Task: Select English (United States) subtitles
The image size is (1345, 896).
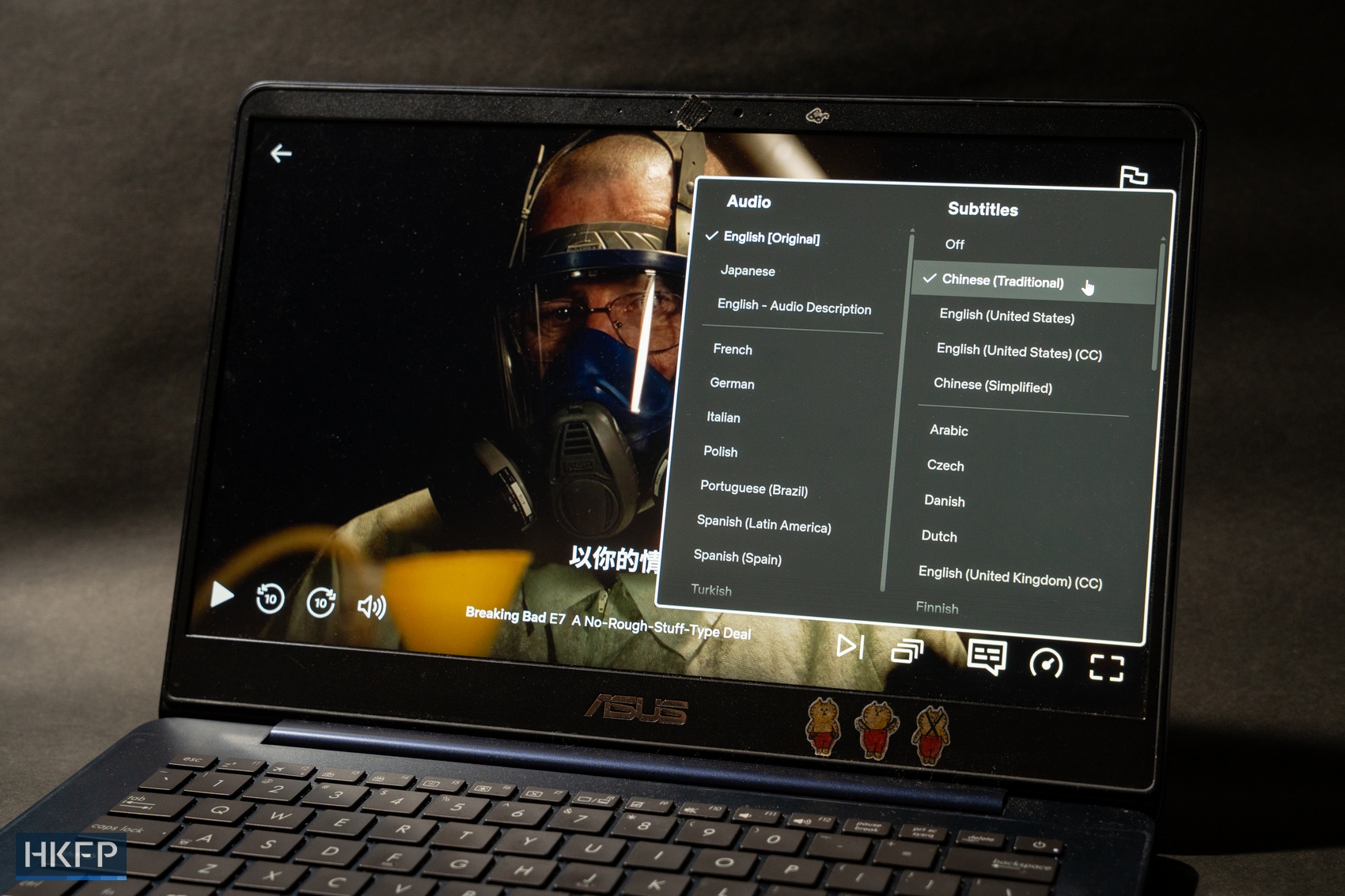Action: (x=1007, y=316)
